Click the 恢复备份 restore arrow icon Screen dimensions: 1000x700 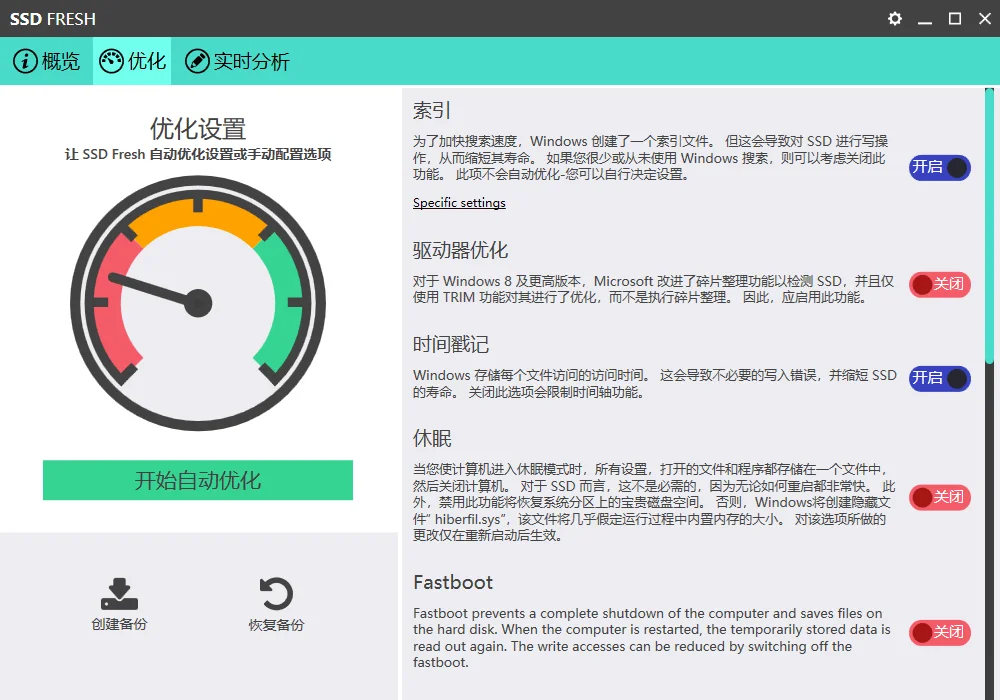(x=277, y=595)
